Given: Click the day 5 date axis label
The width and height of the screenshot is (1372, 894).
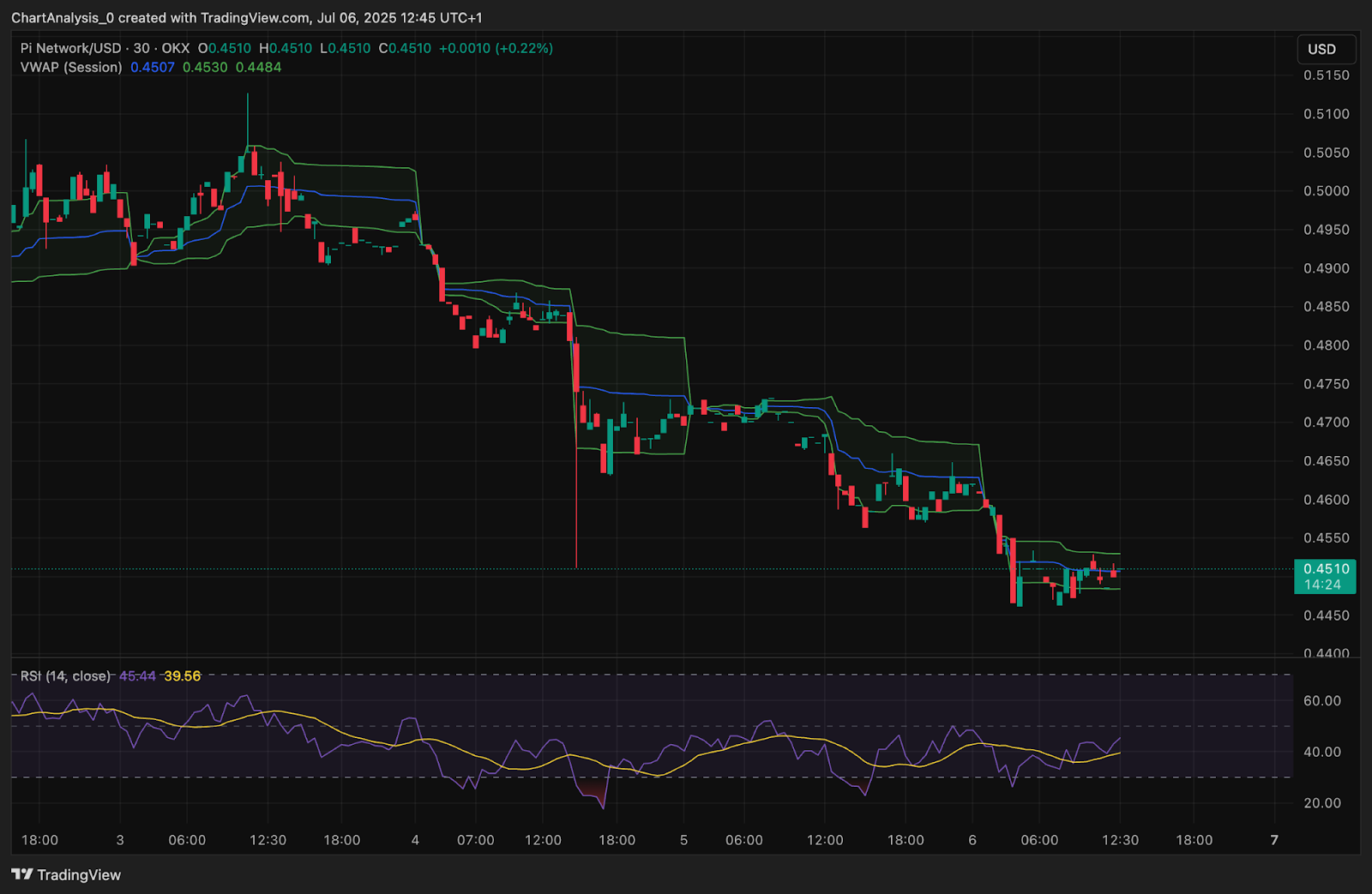Looking at the screenshot, I should (x=683, y=840).
